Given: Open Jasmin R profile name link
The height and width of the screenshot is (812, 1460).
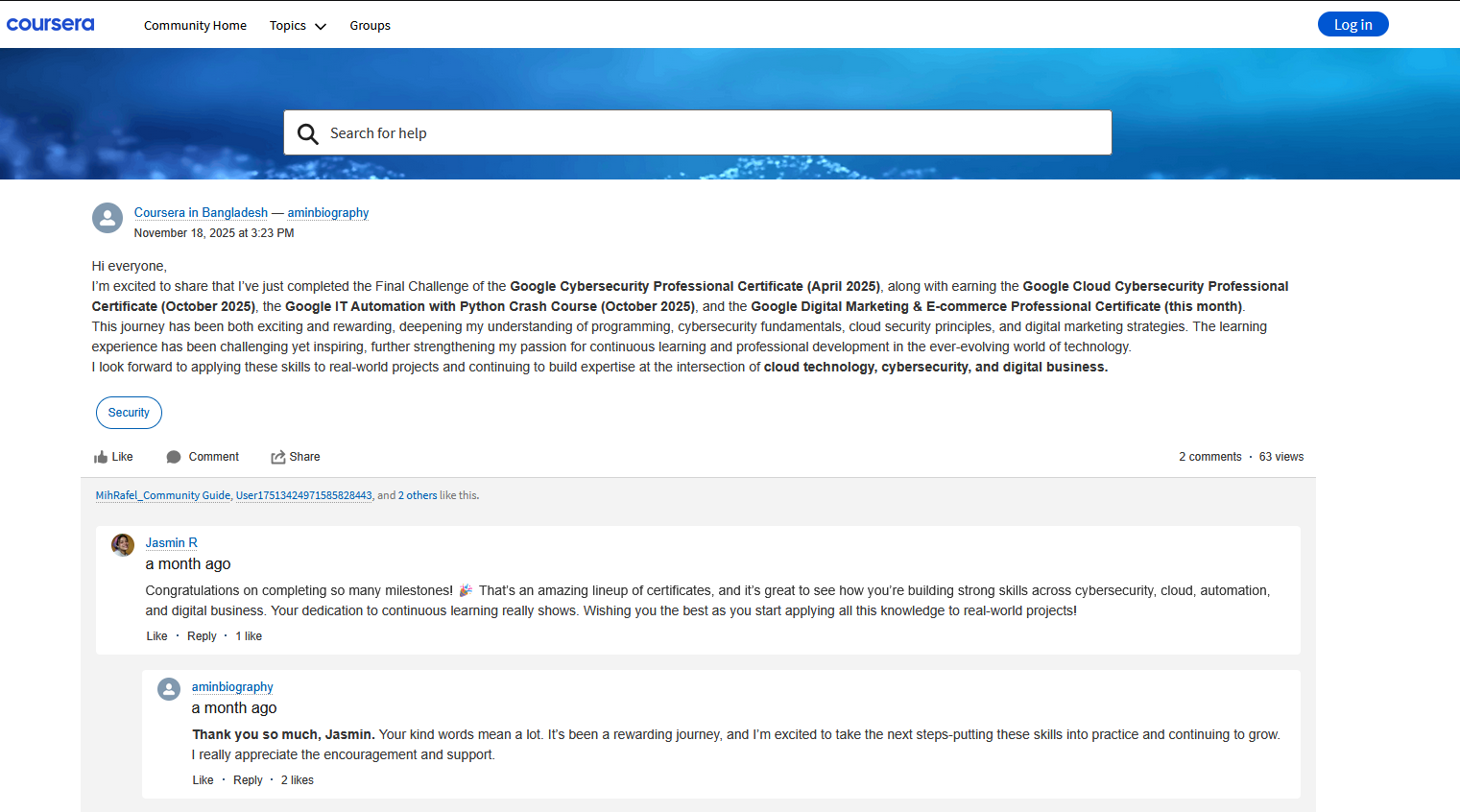Looking at the screenshot, I should pyautogui.click(x=172, y=543).
